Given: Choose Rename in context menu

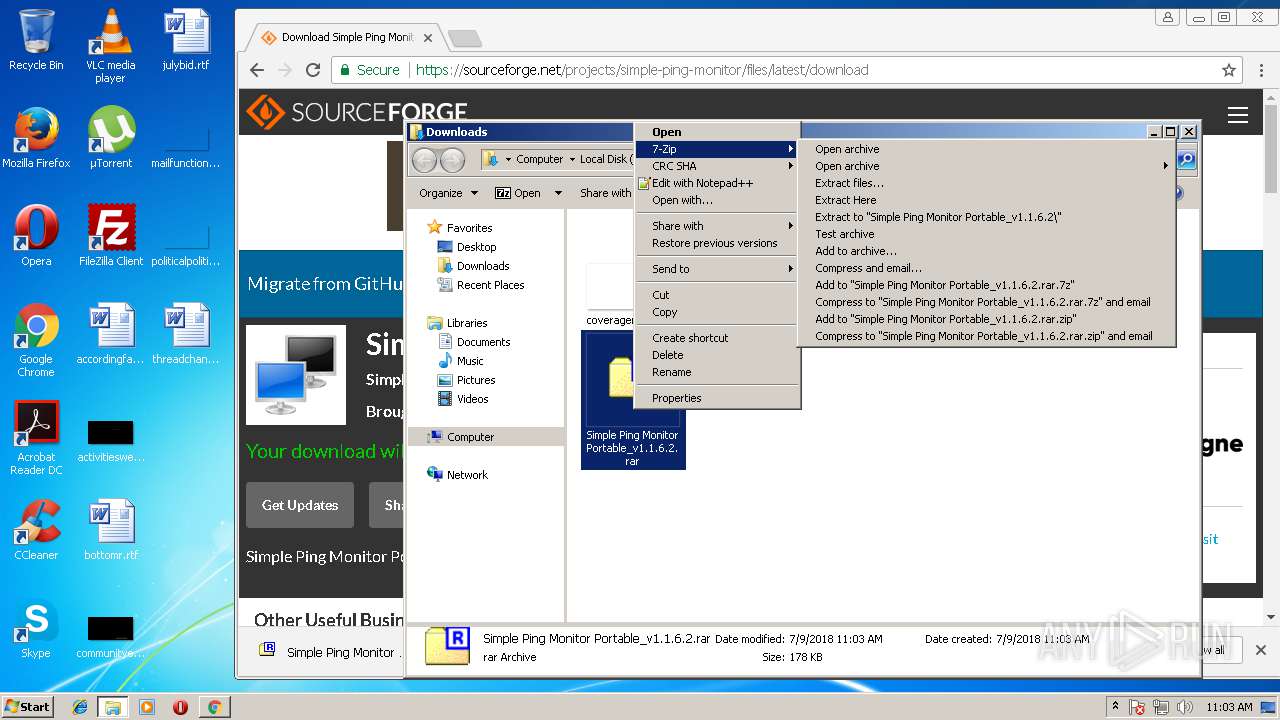Looking at the screenshot, I should point(717,372).
